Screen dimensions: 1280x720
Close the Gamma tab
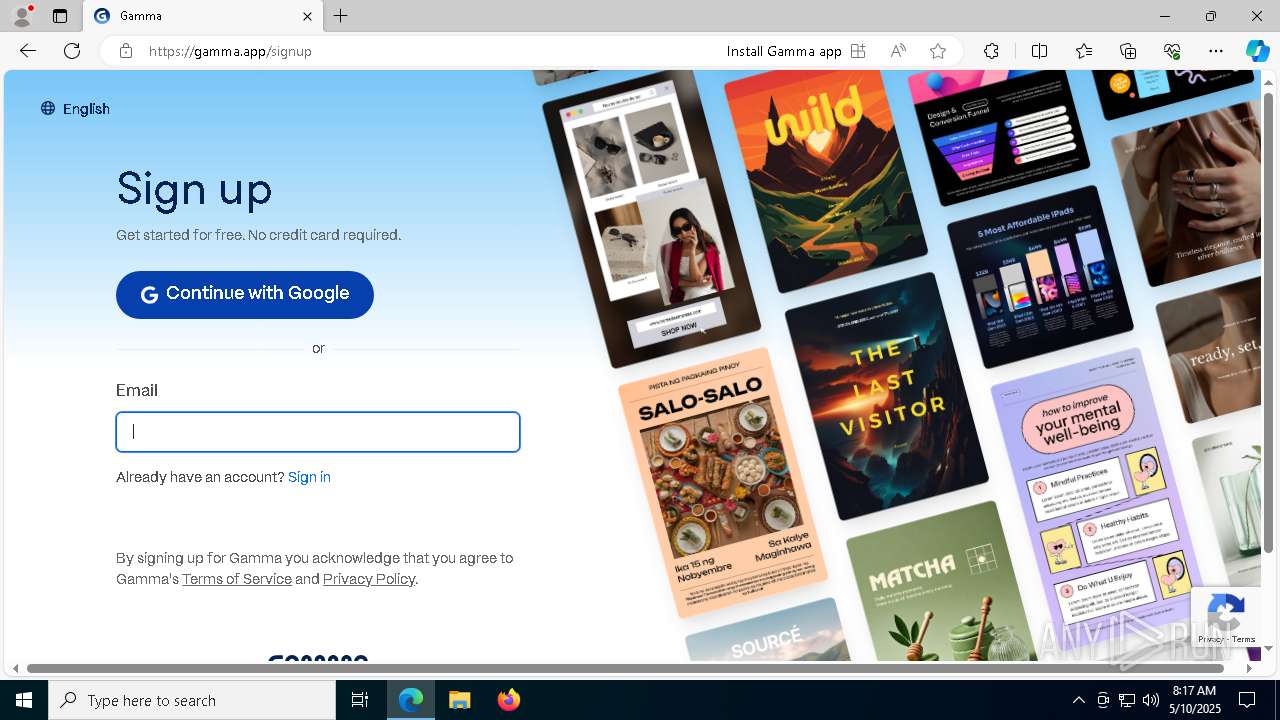tap(307, 16)
